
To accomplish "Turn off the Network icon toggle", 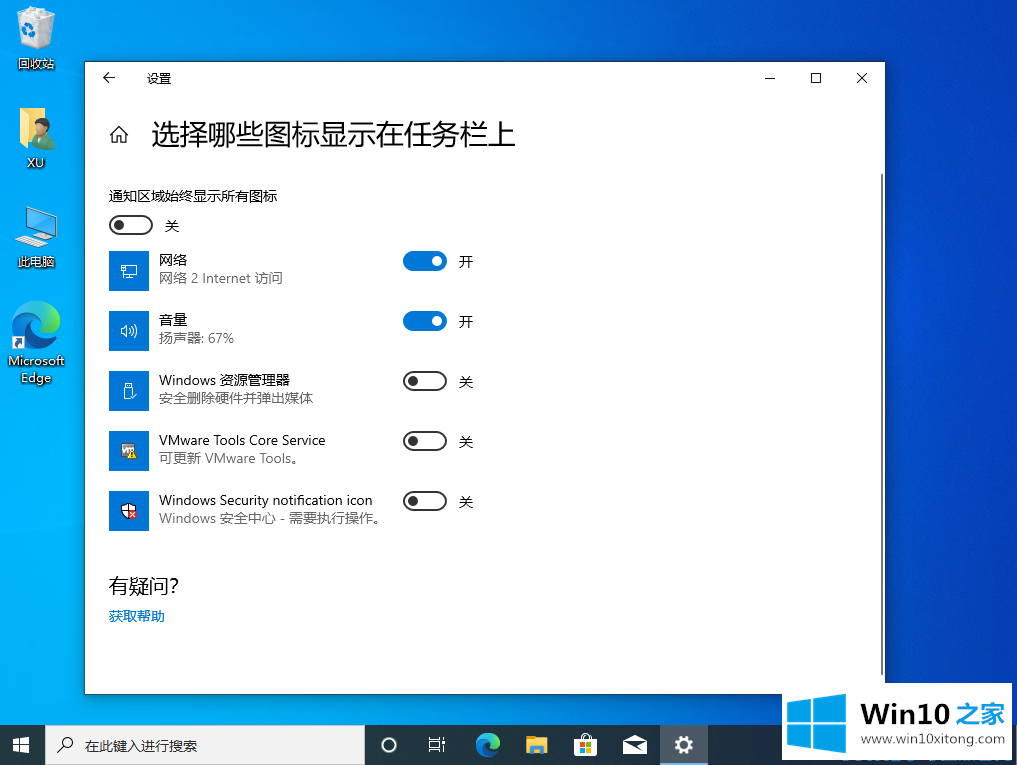I will tap(424, 261).
